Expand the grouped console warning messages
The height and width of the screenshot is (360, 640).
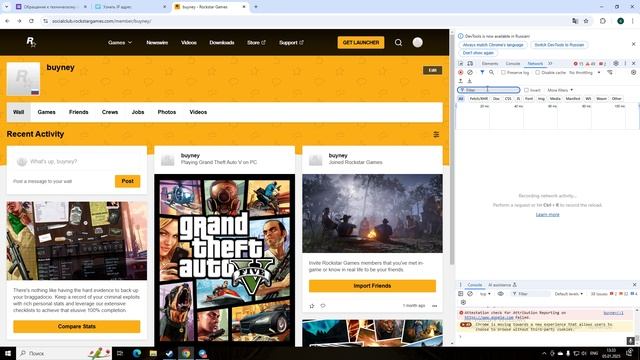click(x=466, y=324)
